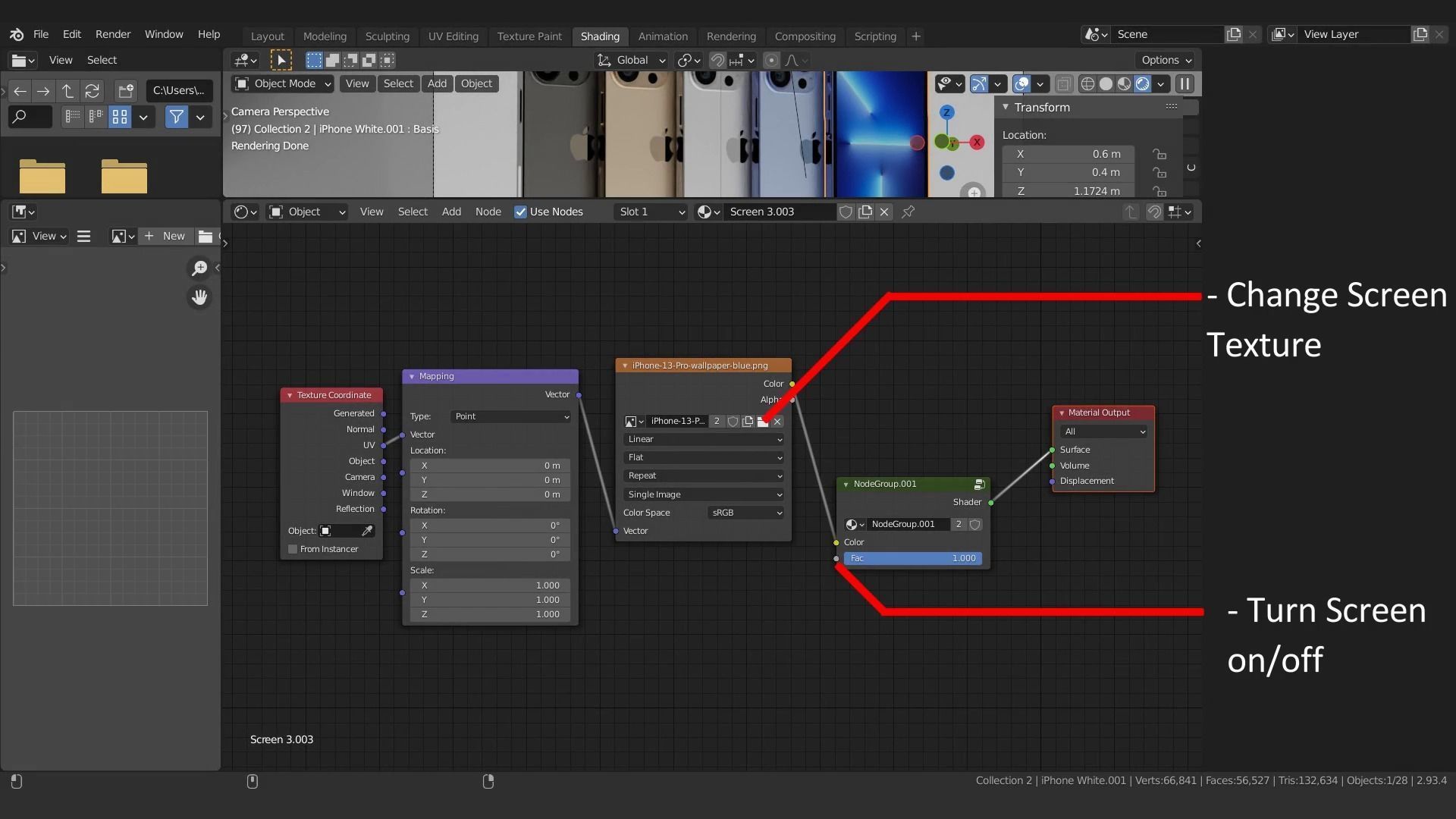Enable the From Instancer checkbox

click(x=293, y=549)
